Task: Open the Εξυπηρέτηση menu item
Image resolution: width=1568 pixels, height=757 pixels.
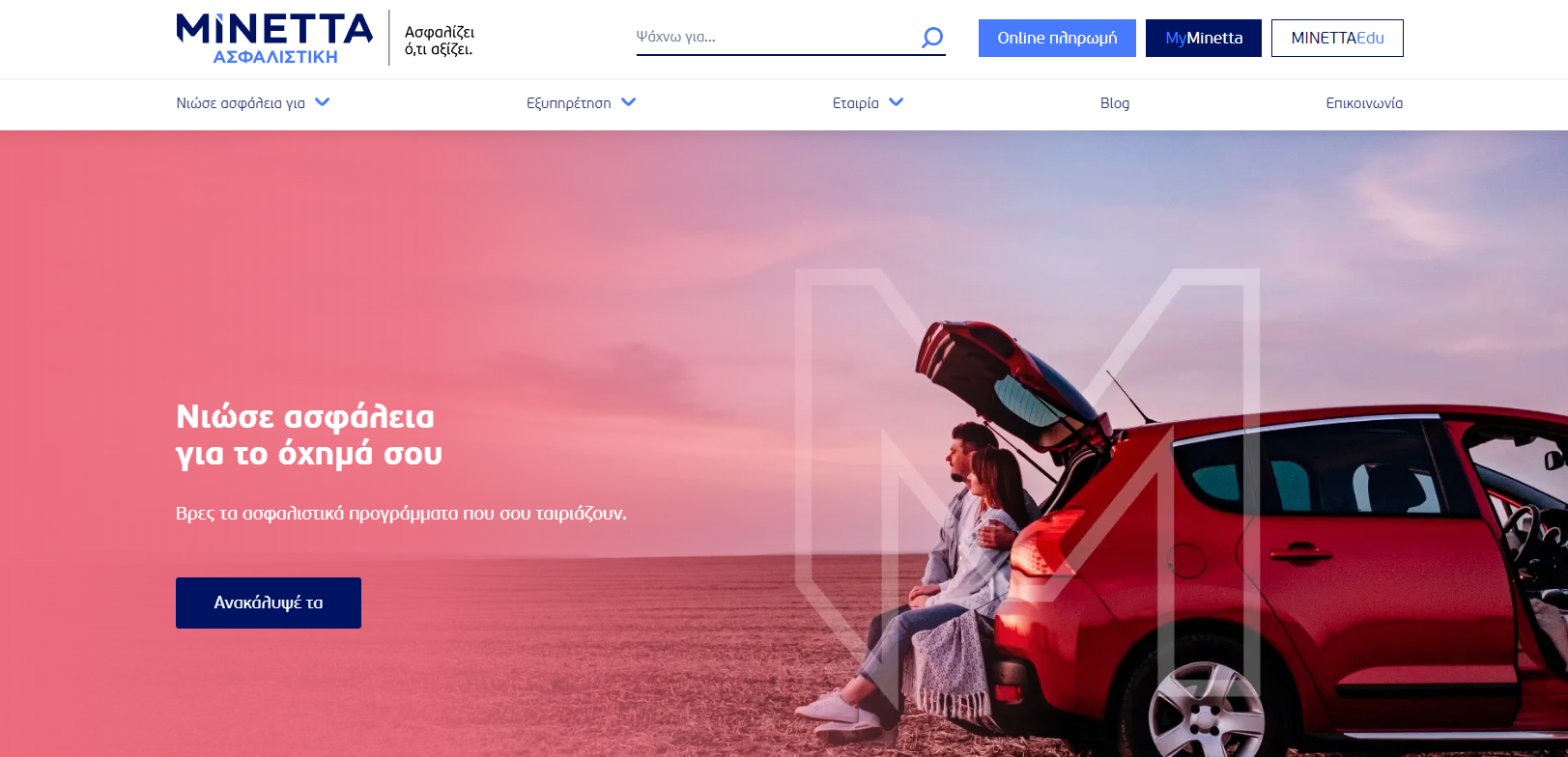Action: 568,103
